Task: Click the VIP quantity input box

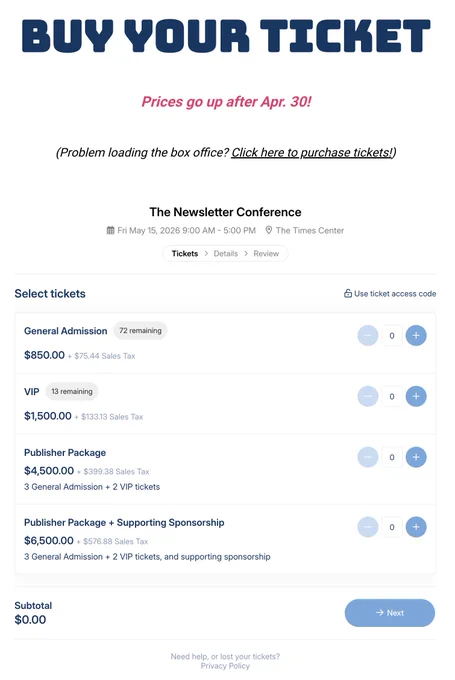Action: (x=392, y=396)
